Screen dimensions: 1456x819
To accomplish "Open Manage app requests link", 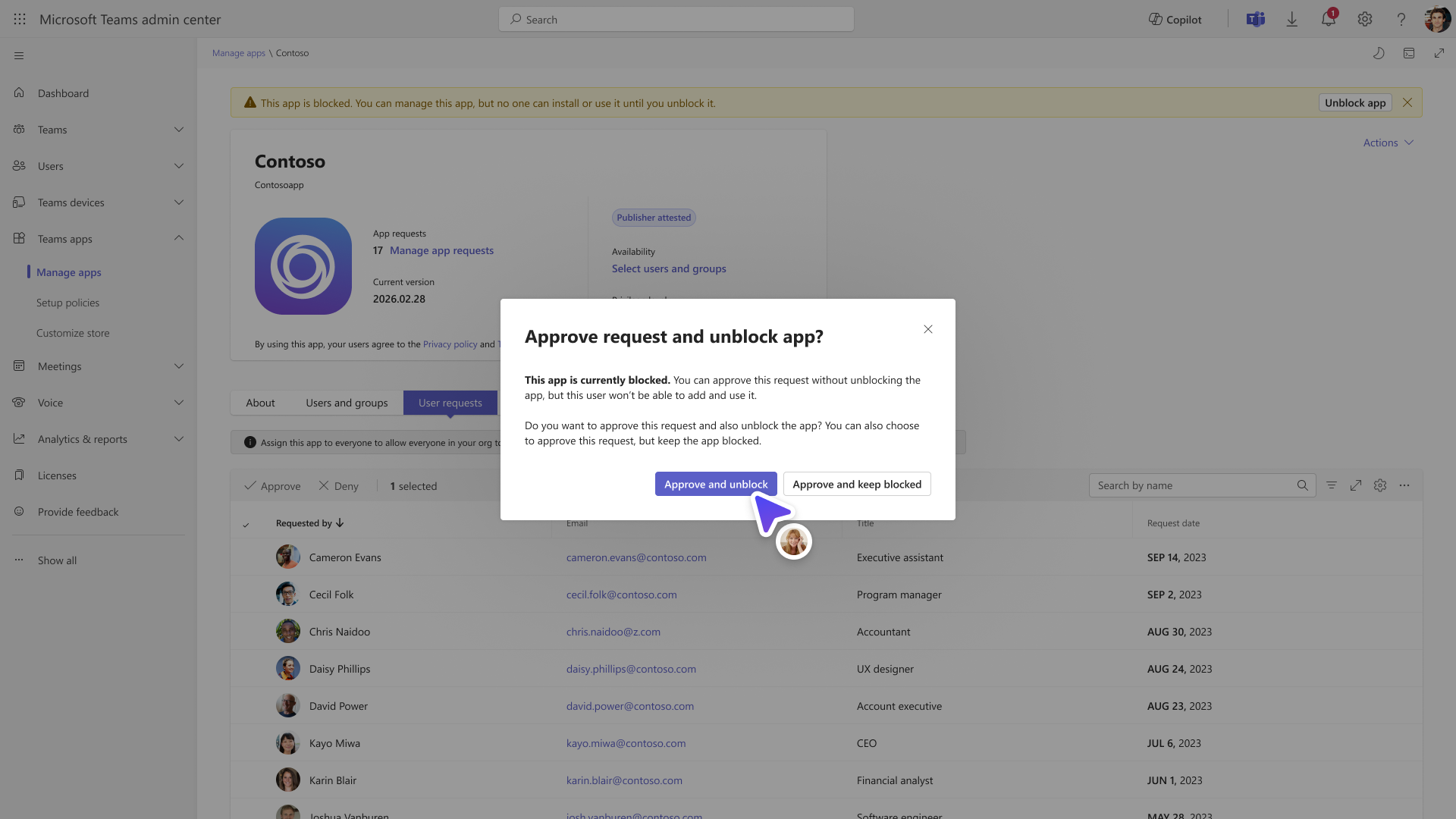I will pyautogui.click(x=441, y=250).
